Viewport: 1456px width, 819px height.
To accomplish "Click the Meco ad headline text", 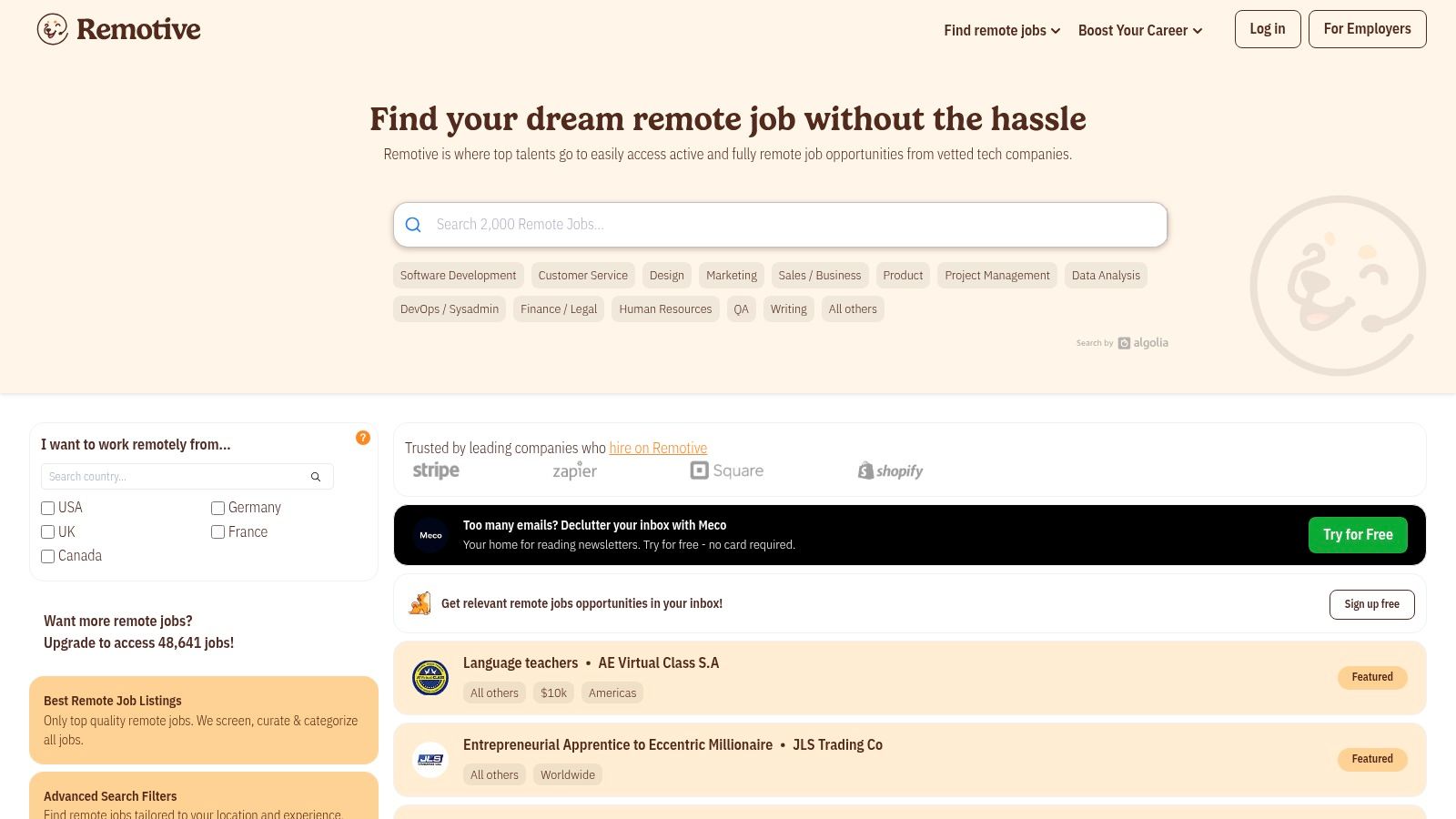I will (x=594, y=525).
